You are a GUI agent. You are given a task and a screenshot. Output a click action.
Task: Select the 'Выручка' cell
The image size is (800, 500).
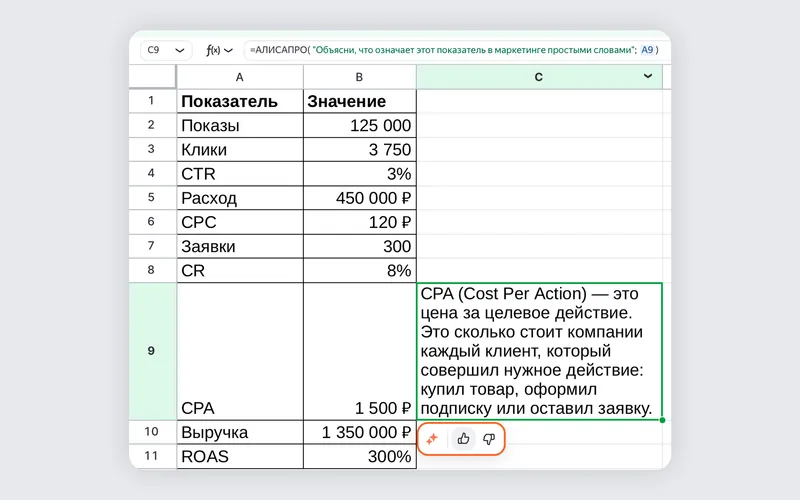pyautogui.click(x=240, y=432)
